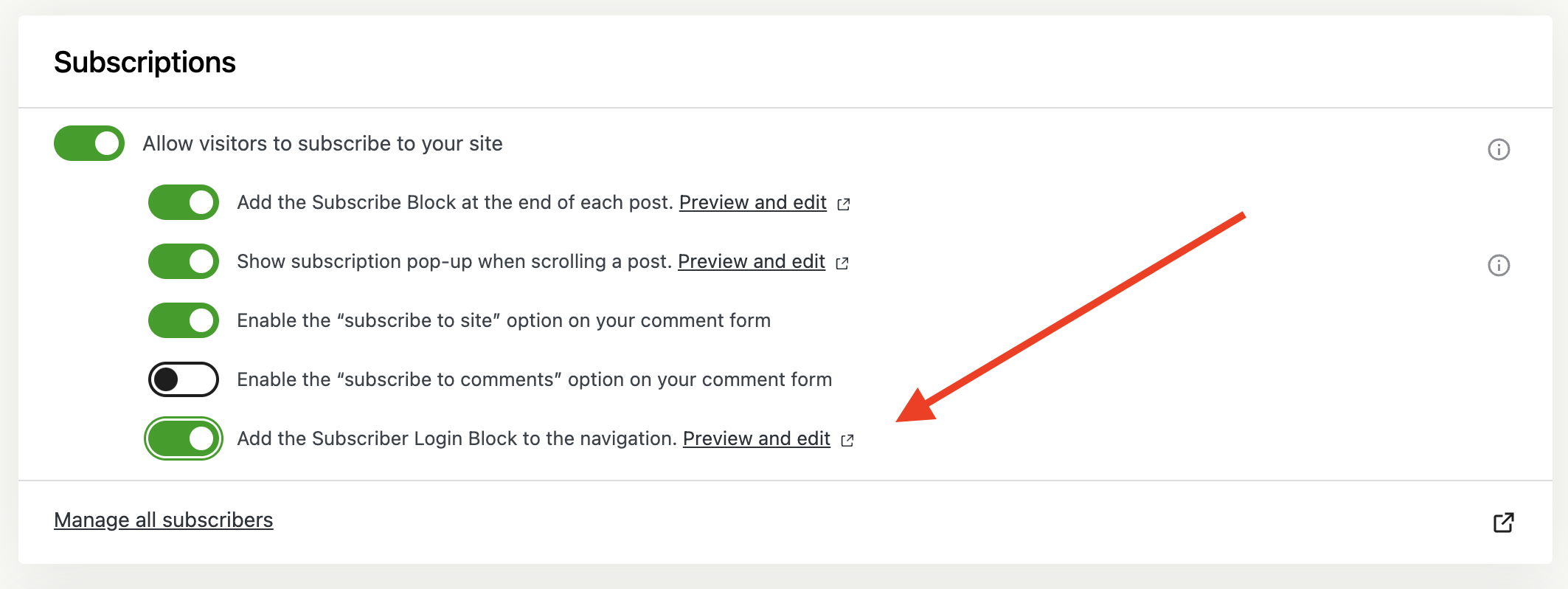Open Preview and edit for the Subscribe Block

point(753,202)
